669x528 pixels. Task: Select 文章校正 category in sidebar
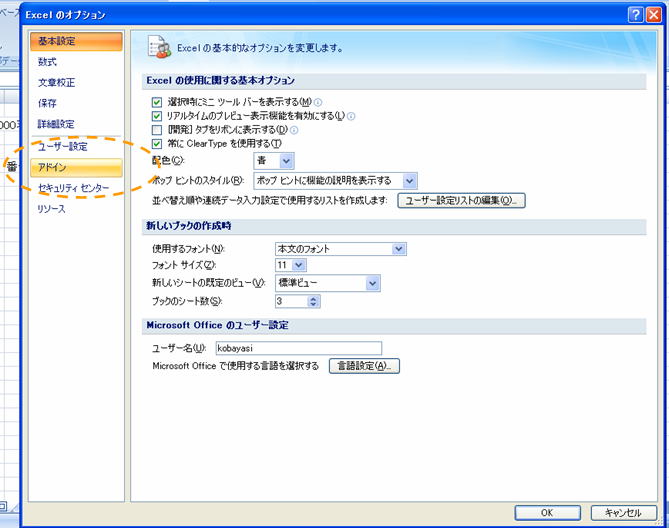[x=76, y=83]
